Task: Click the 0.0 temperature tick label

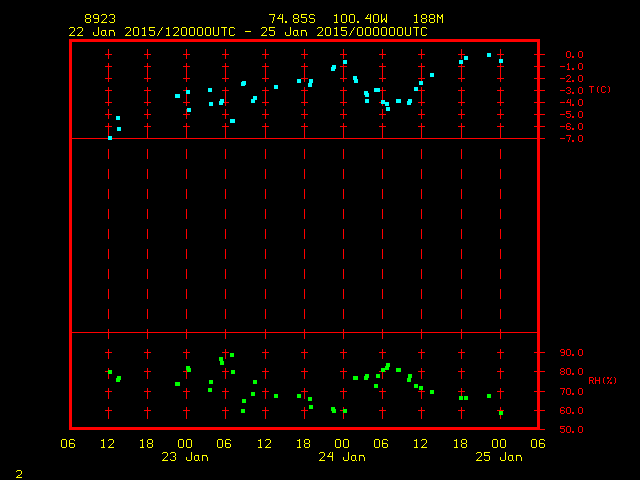Action: coord(574,55)
